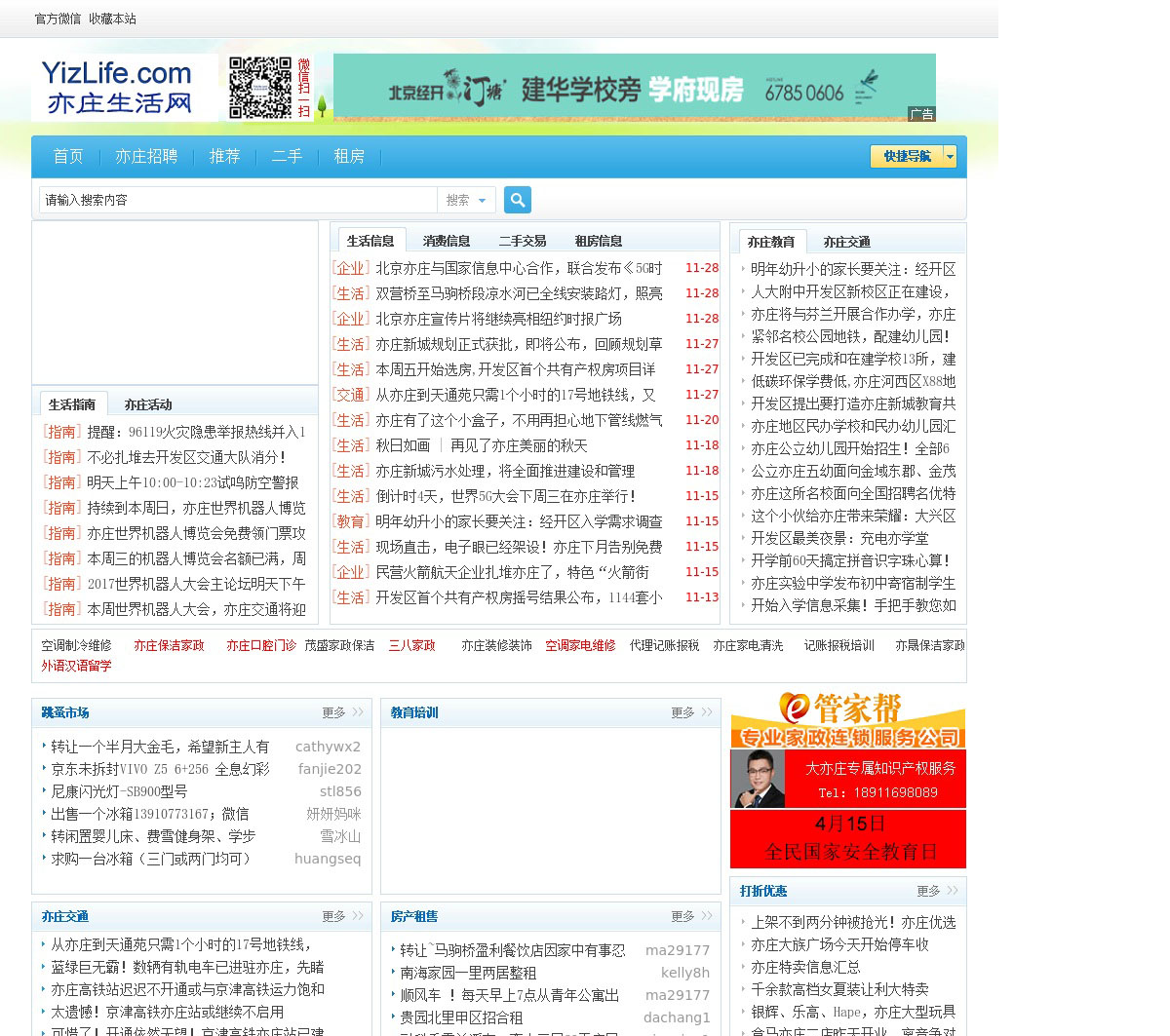This screenshot has height=1036, width=1170.
Task: Select the 亦庄交通 tab beside 亦庄教育
Action: click(x=846, y=242)
